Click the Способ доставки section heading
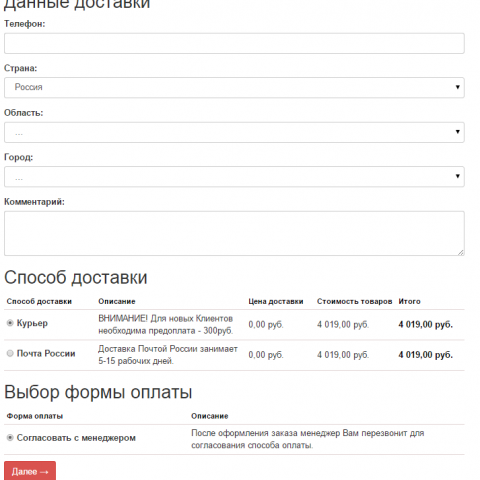 76,277
